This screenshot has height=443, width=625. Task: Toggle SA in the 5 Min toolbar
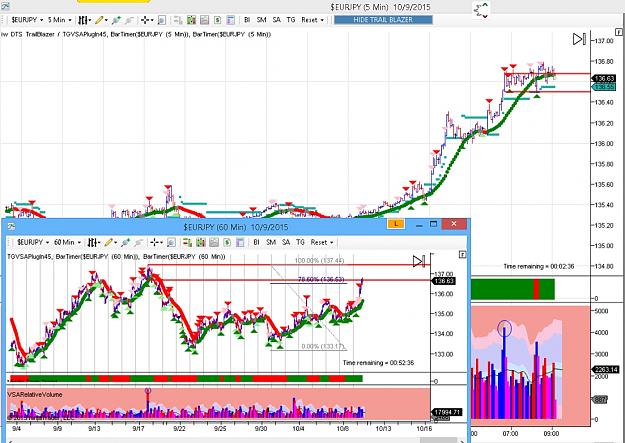coord(276,20)
